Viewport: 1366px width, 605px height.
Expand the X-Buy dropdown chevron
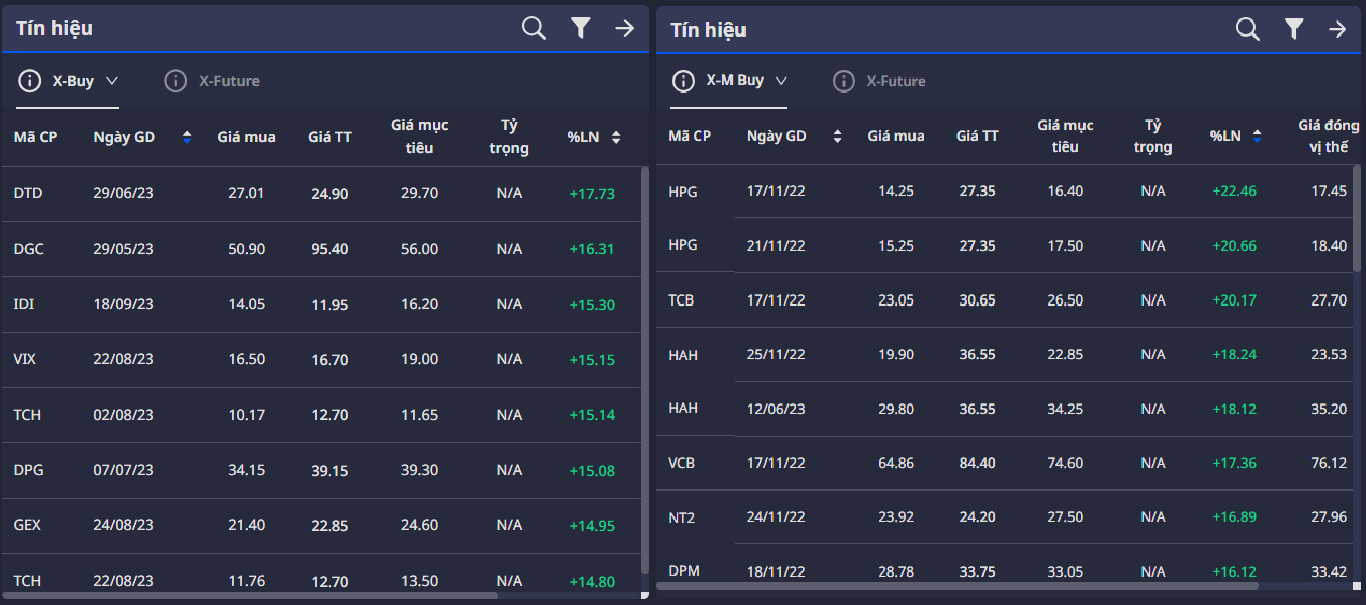pos(112,81)
